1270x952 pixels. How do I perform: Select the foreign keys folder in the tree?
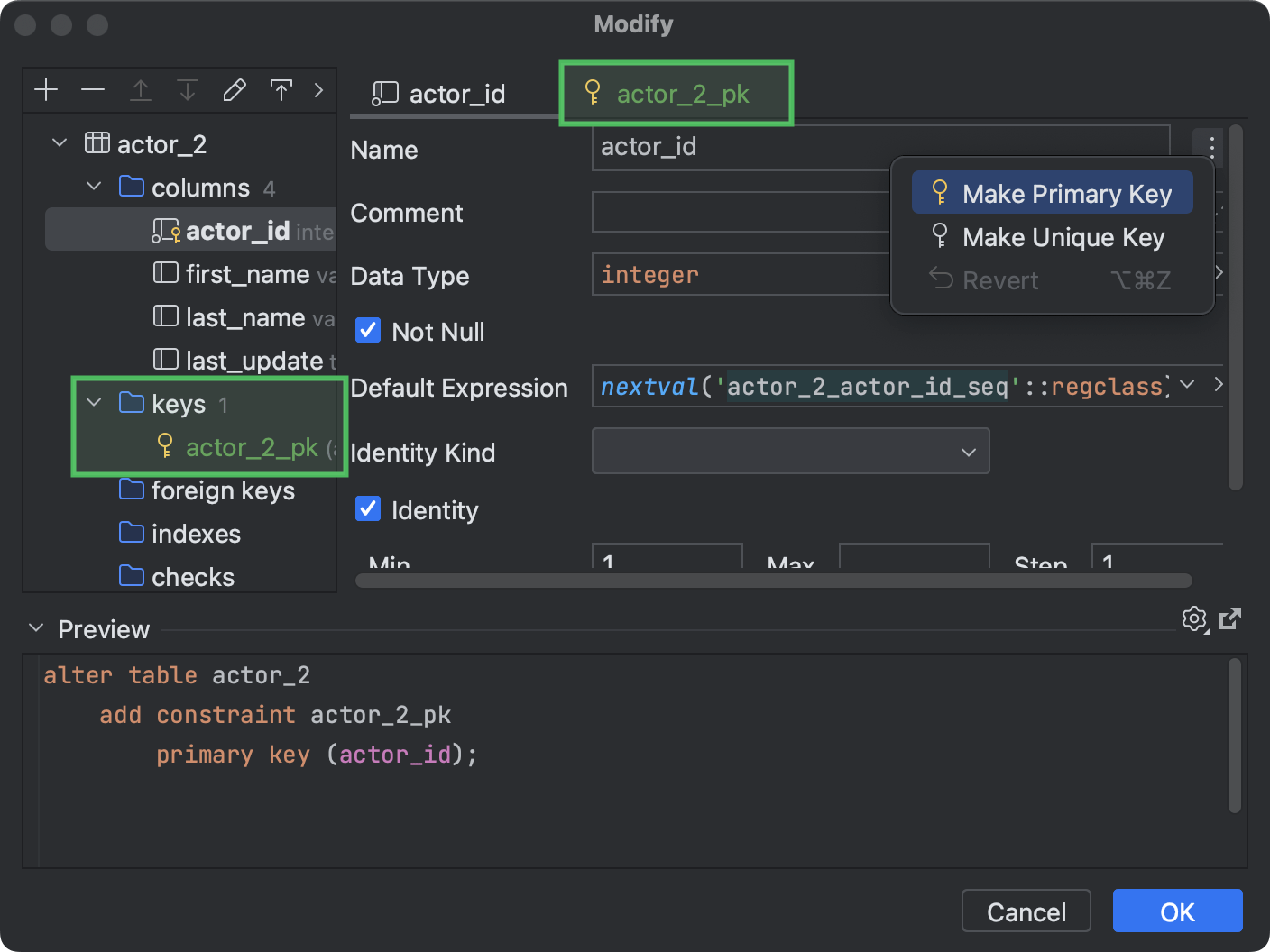pos(223,490)
